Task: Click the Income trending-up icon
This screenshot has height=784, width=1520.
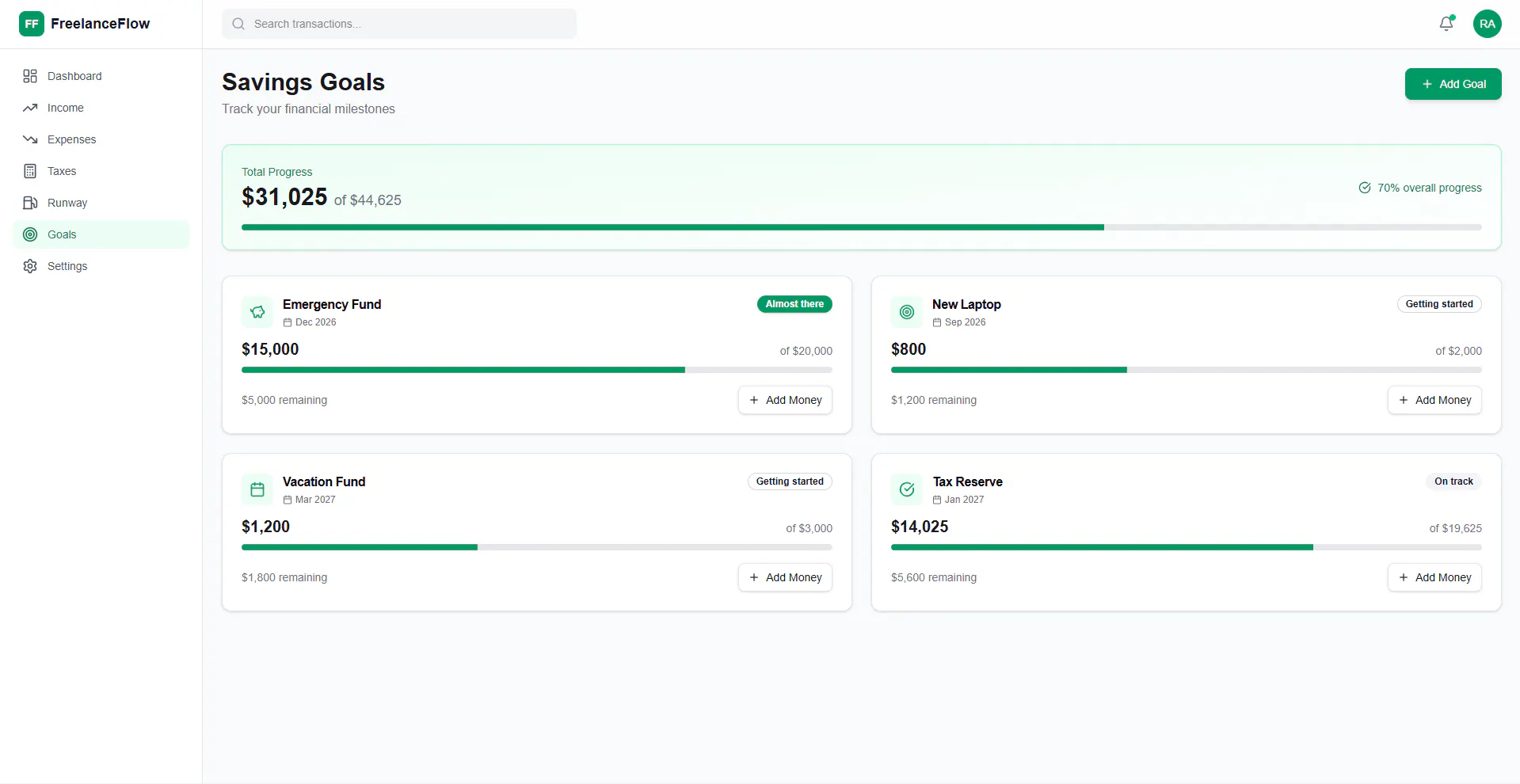Action: click(x=30, y=108)
